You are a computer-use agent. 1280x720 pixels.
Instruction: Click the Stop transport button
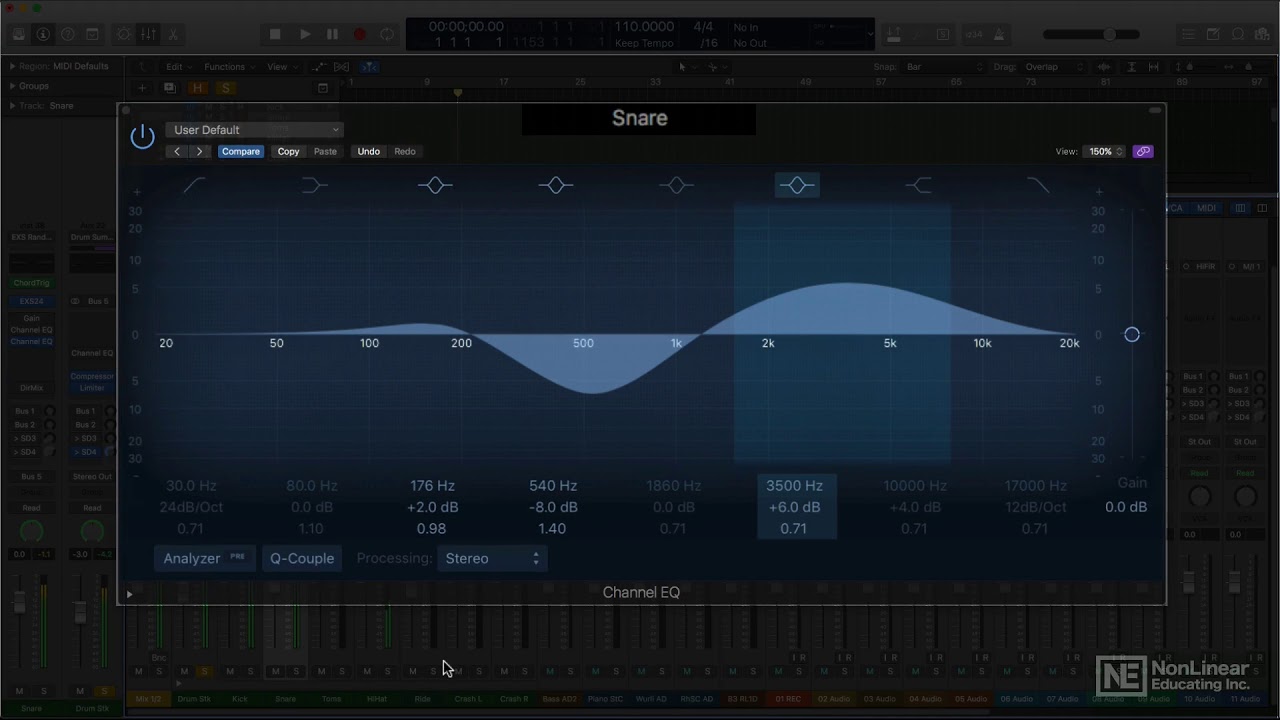(276, 34)
